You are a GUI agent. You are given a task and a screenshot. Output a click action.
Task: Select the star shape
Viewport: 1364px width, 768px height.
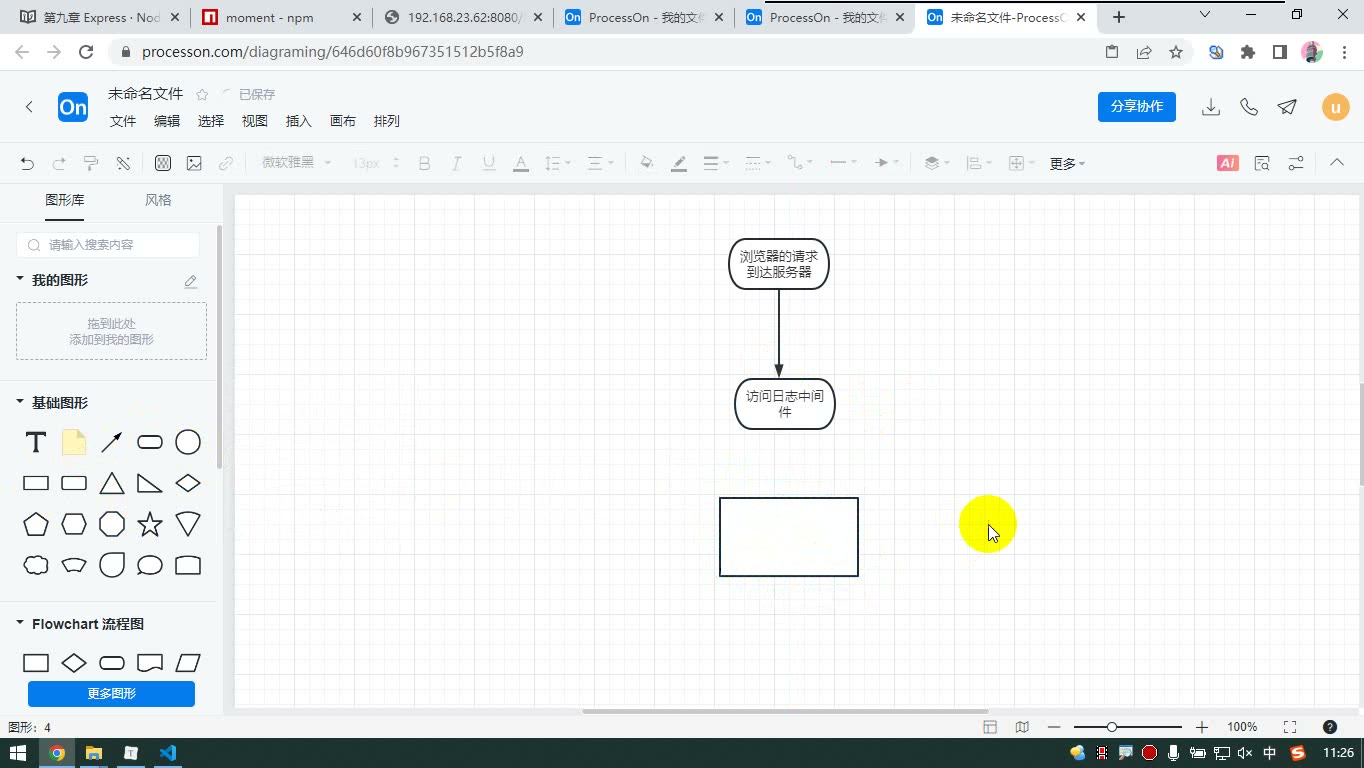point(150,524)
